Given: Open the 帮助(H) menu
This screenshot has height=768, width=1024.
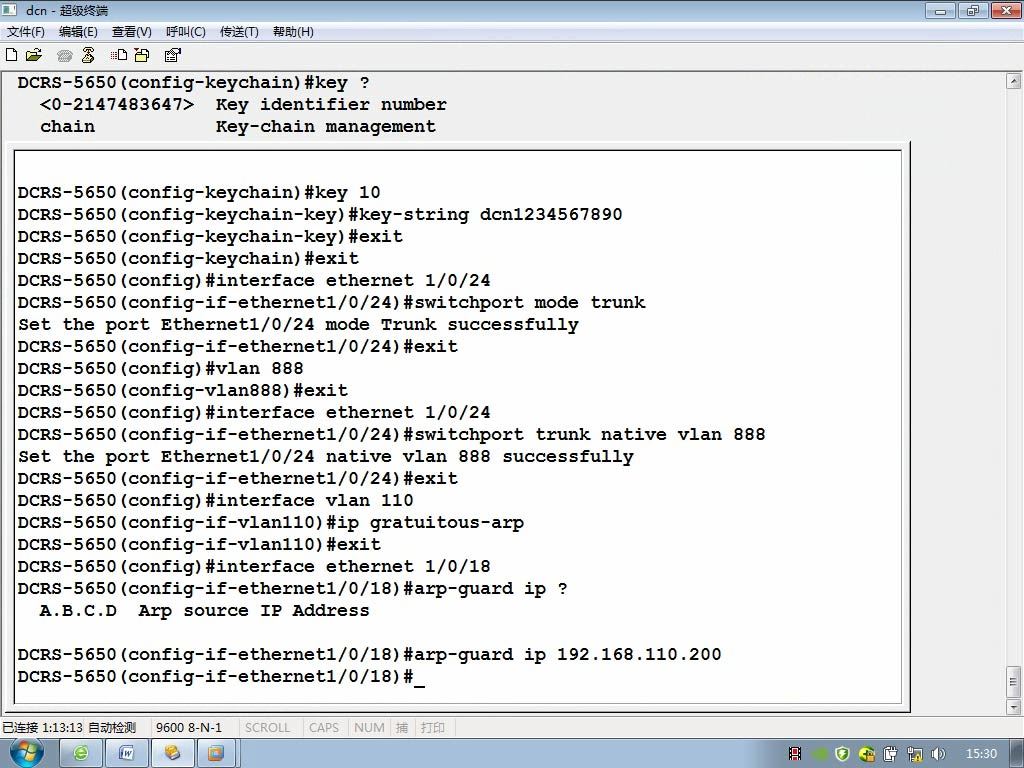Looking at the screenshot, I should [x=293, y=31].
